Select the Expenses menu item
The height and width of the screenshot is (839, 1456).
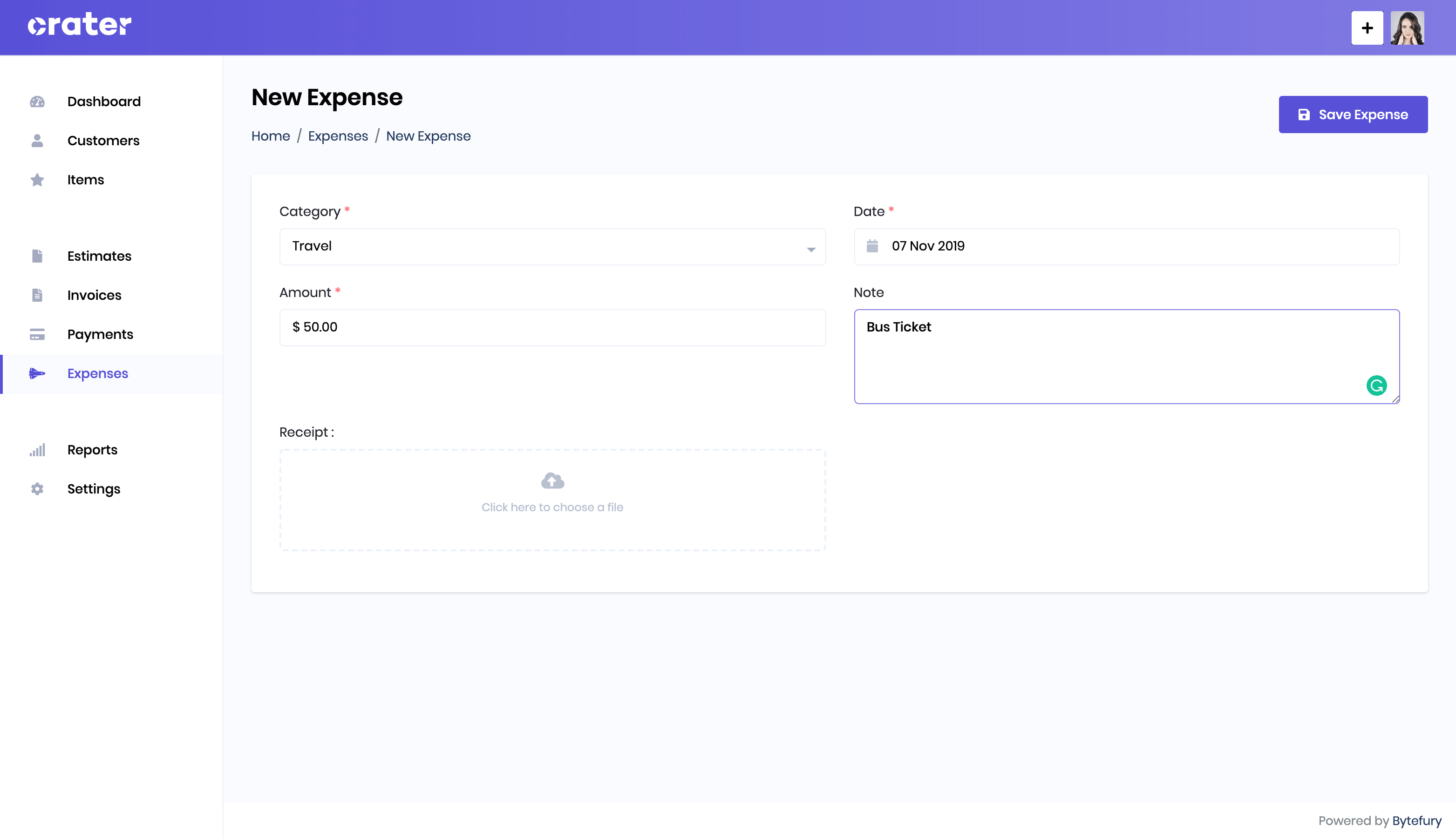point(97,374)
